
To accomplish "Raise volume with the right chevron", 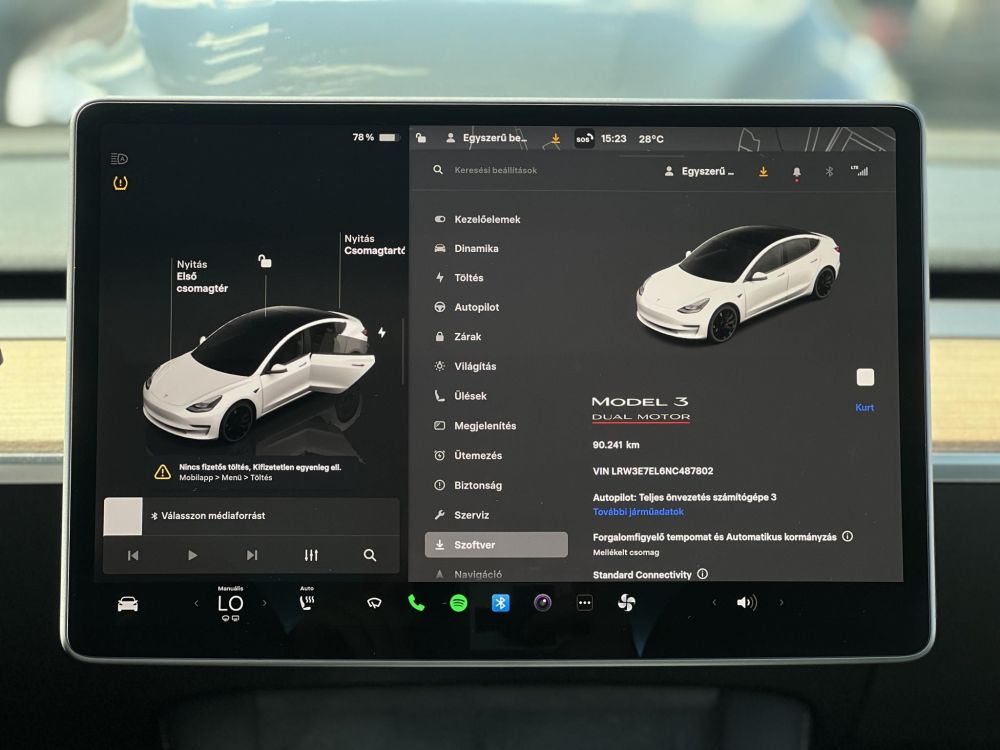I will (x=781, y=603).
